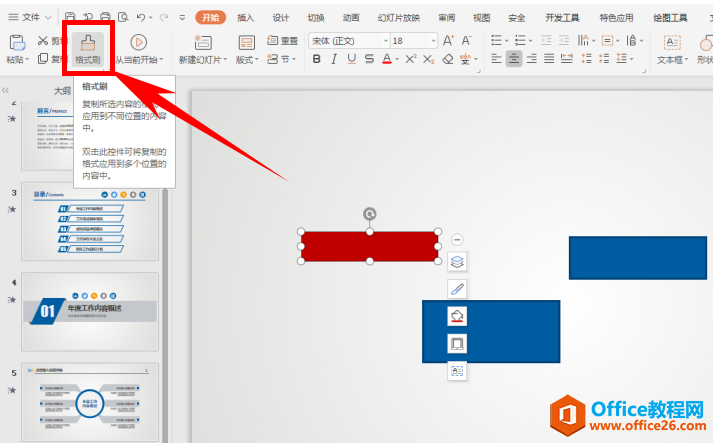Start slideshow from current slide icon
713x443 pixels.
[x=139, y=42]
